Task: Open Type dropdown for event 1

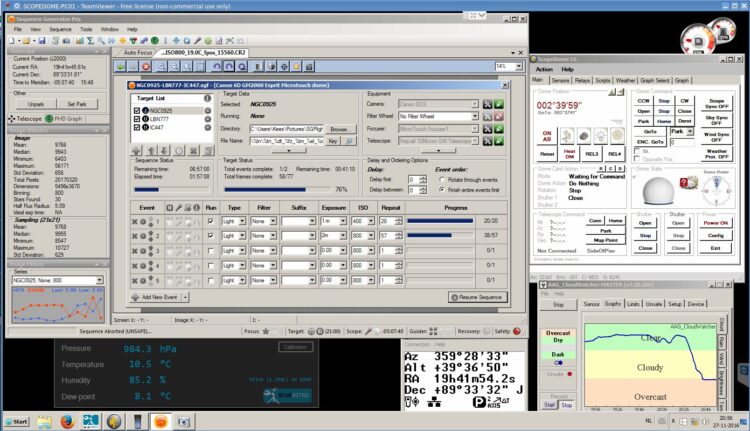Action: [243, 221]
